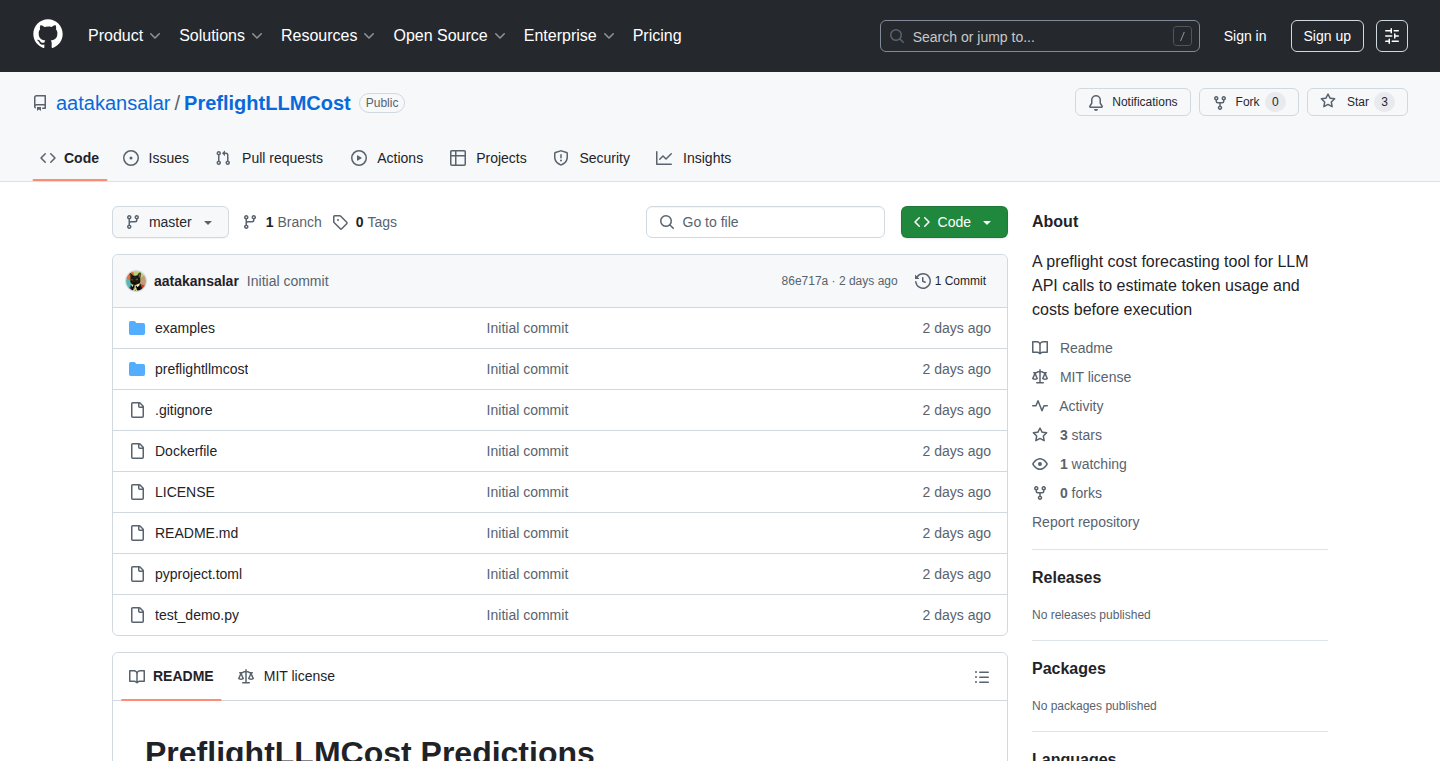Click the folder icon beside preflightllmcost
This screenshot has width=1440, height=761.
point(137,369)
